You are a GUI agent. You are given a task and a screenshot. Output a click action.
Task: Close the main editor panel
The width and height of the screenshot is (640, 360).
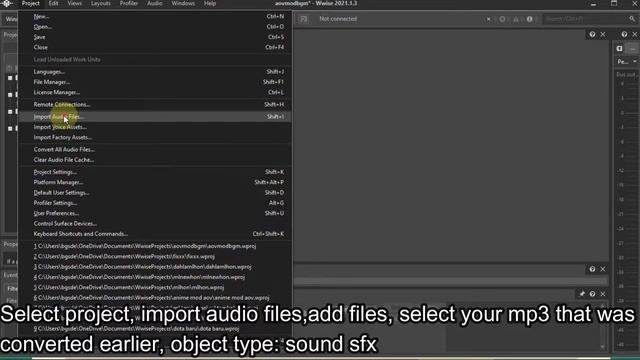603,35
